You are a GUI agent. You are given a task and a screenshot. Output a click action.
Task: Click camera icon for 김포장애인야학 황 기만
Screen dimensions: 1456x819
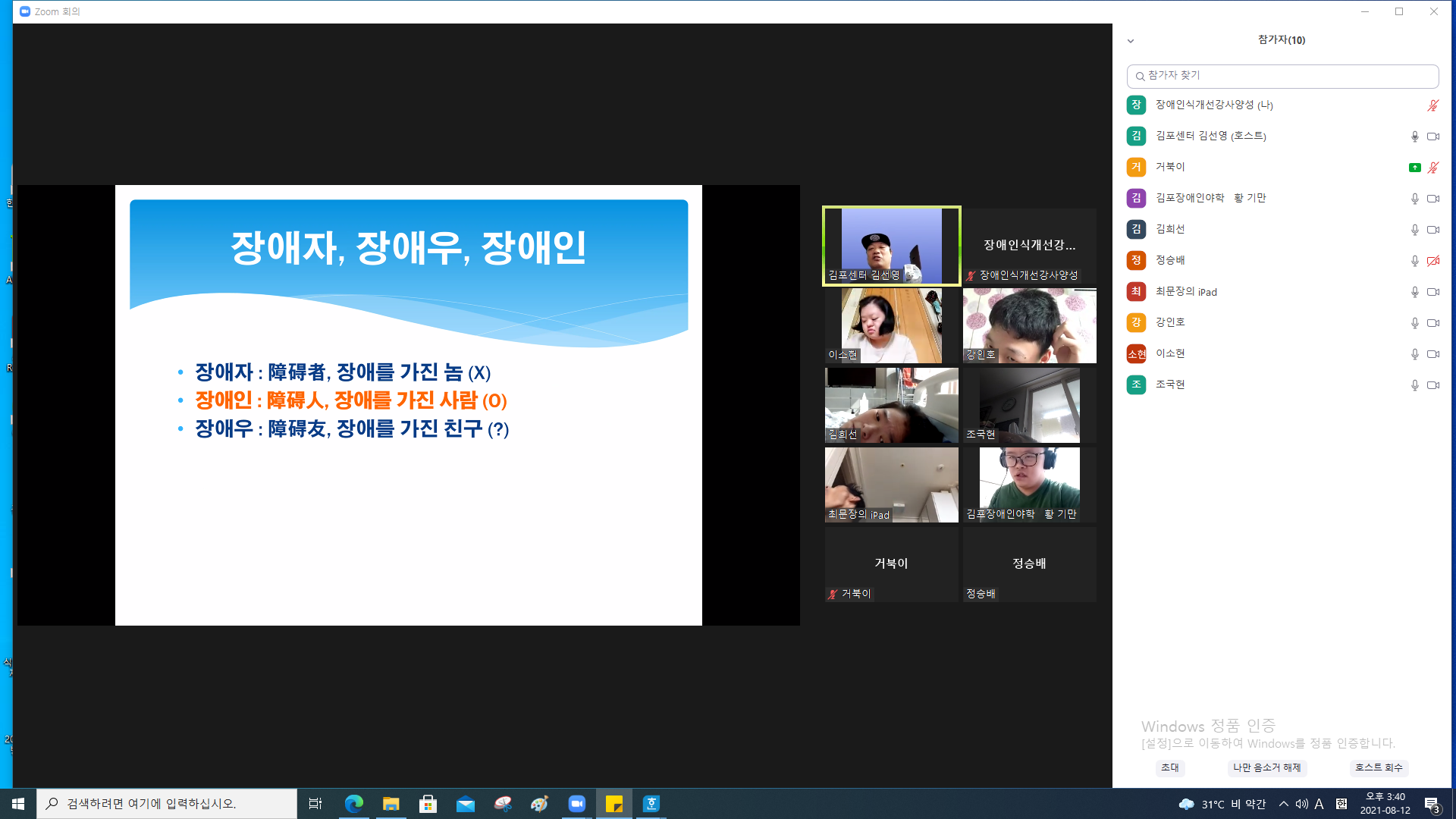1432,199
